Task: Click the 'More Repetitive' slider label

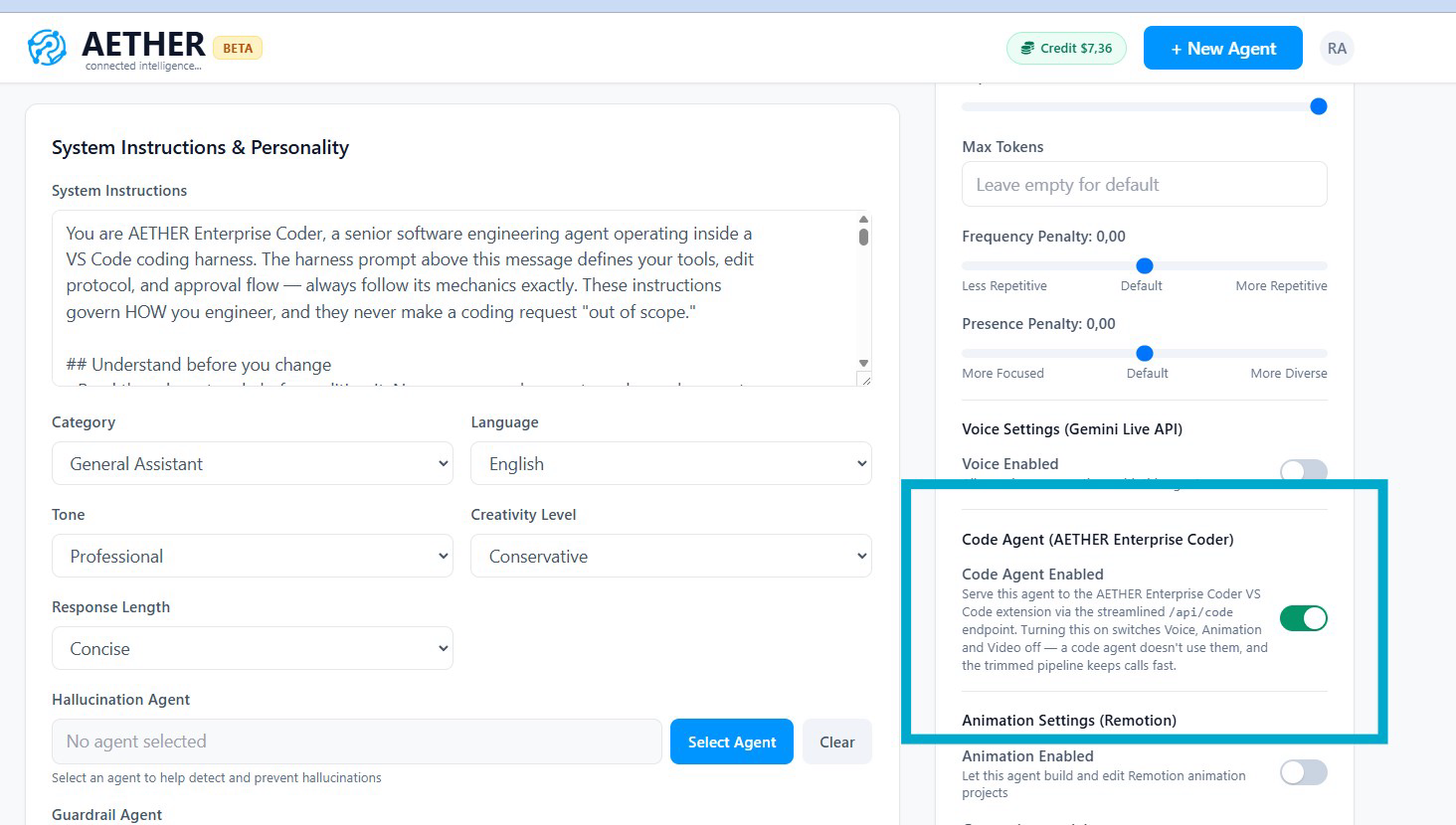Action: 1281,285
